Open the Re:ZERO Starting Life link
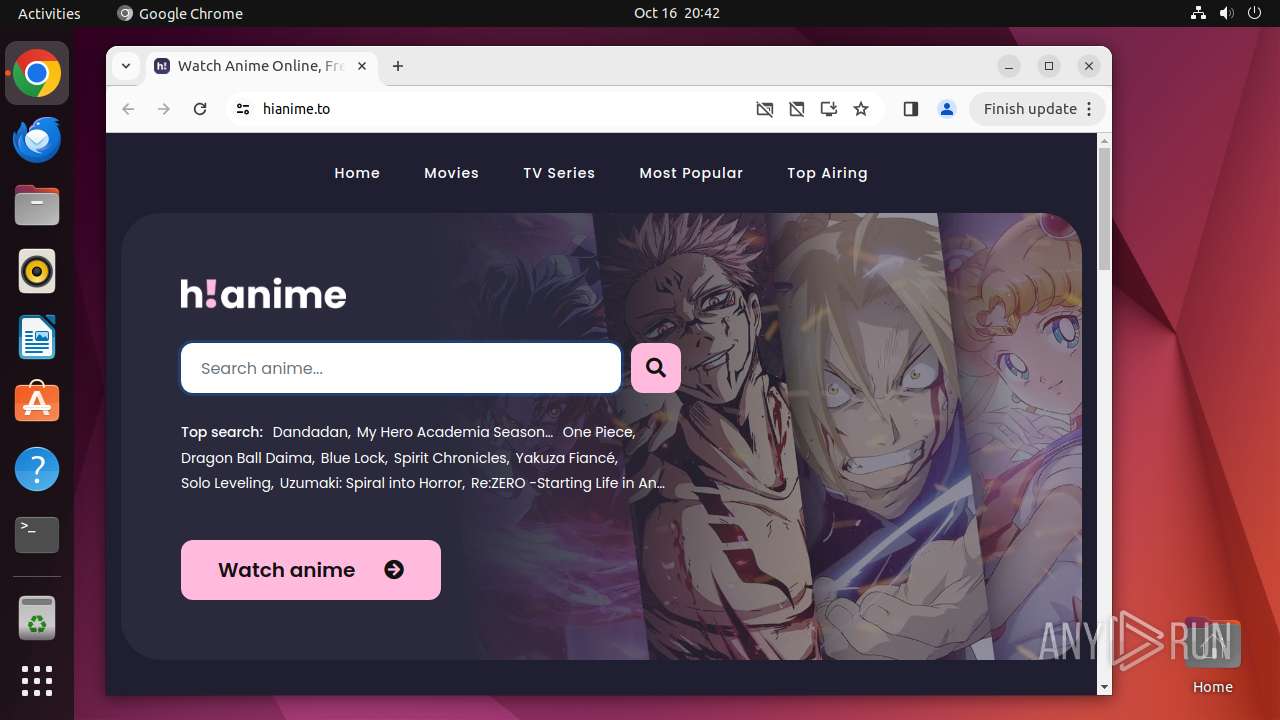The height and width of the screenshot is (720, 1280). (568, 483)
